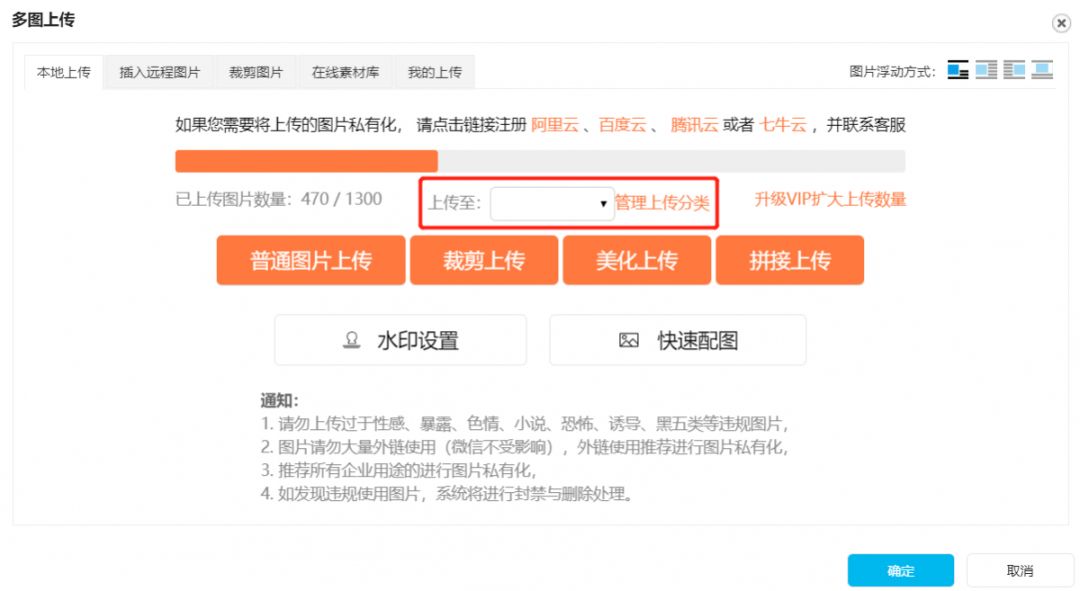Pick the centered image layout icon
Image resolution: width=1080 pixels, height=591 pixels.
tap(1043, 71)
